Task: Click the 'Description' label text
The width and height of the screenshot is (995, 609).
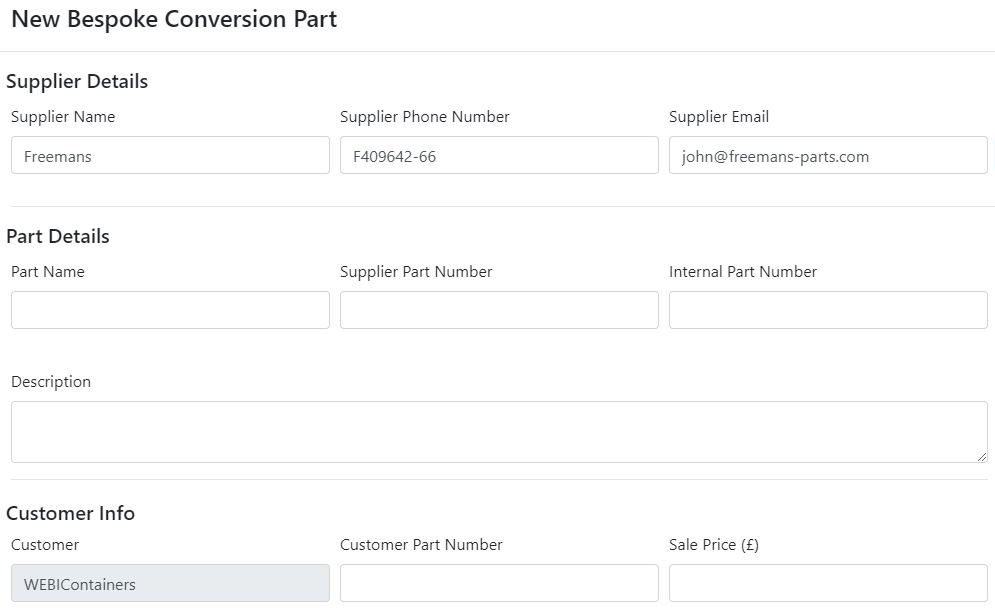Action: pos(51,382)
